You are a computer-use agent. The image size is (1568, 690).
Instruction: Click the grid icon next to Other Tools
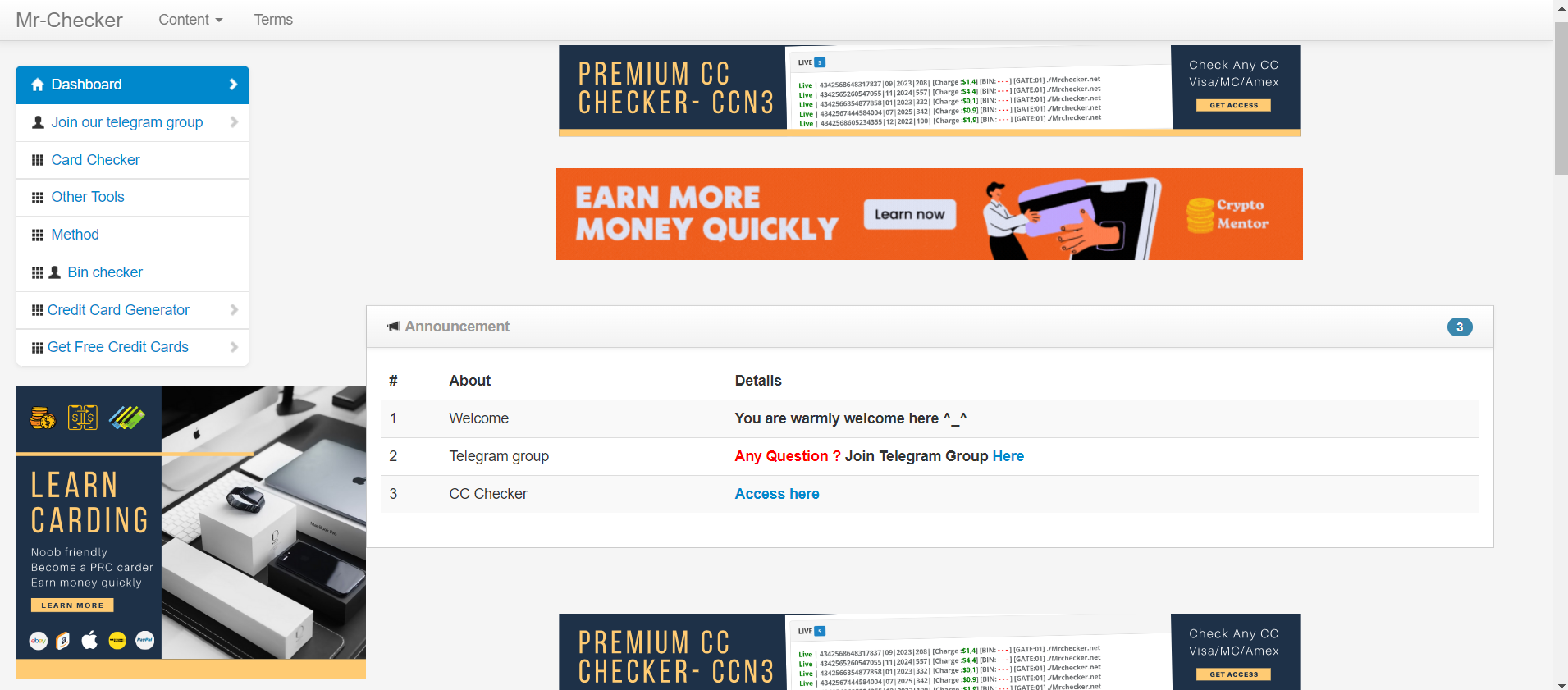pyautogui.click(x=38, y=198)
